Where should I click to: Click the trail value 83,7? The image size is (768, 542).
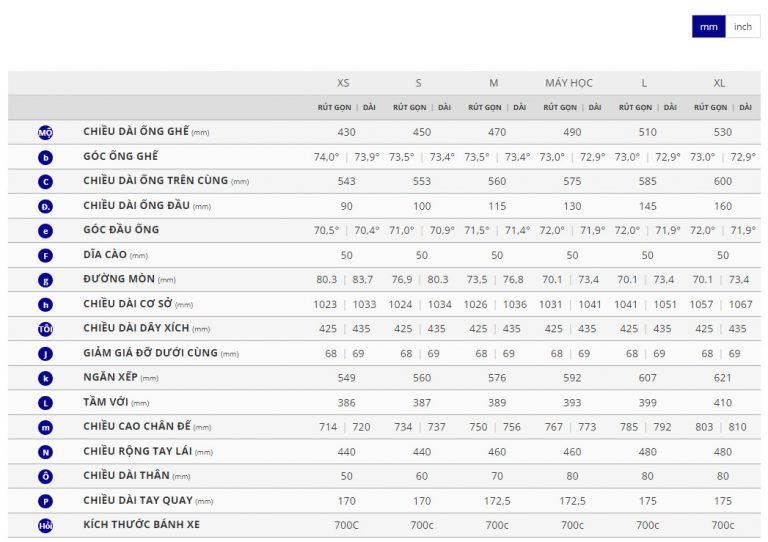tap(362, 280)
